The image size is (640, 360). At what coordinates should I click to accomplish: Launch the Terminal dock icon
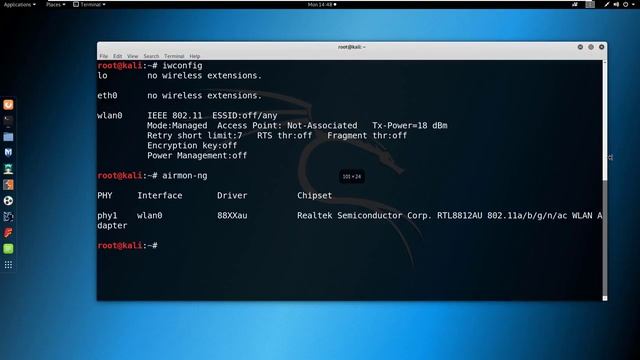tap(8, 121)
